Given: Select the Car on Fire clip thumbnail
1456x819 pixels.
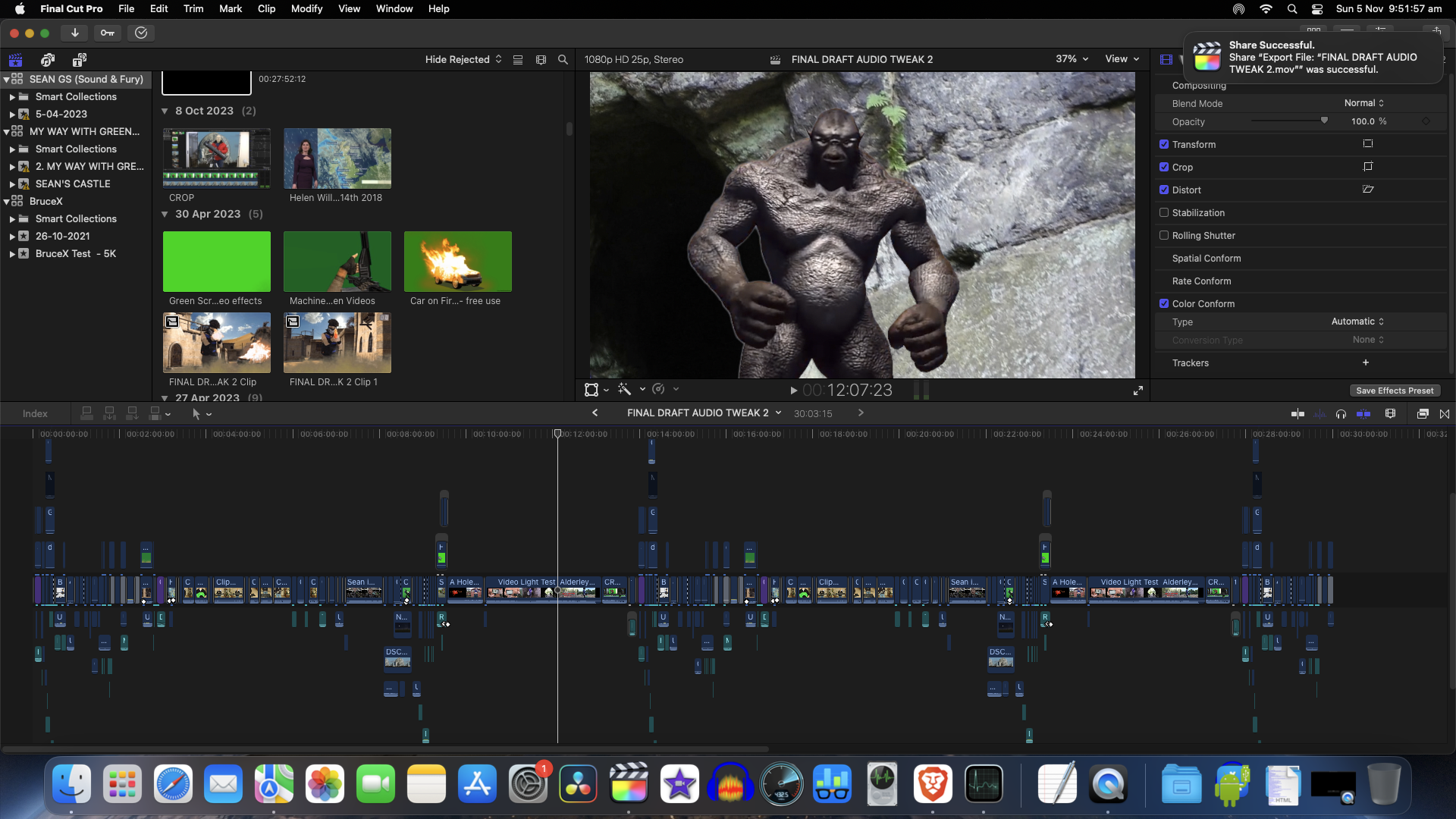Looking at the screenshot, I should click(x=457, y=262).
